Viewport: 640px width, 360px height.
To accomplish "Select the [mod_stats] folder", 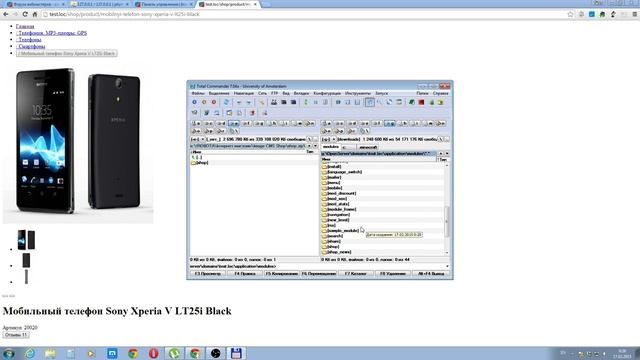I will [336, 204].
